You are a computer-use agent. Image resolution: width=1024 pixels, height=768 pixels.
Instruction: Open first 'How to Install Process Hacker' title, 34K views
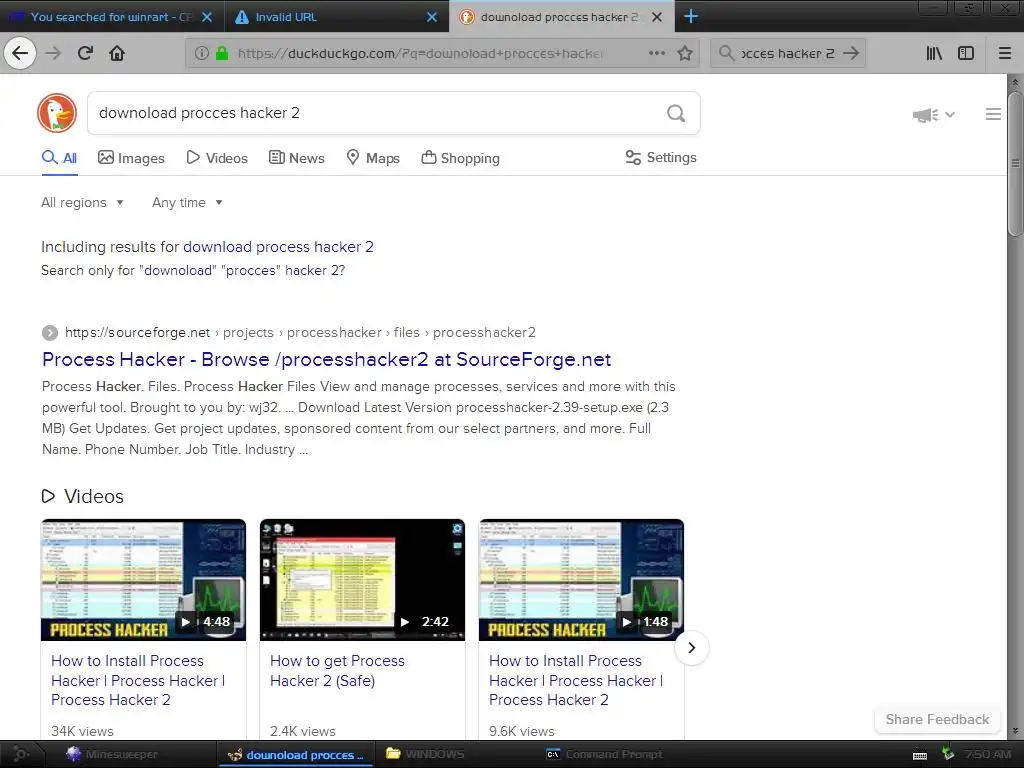coord(138,680)
